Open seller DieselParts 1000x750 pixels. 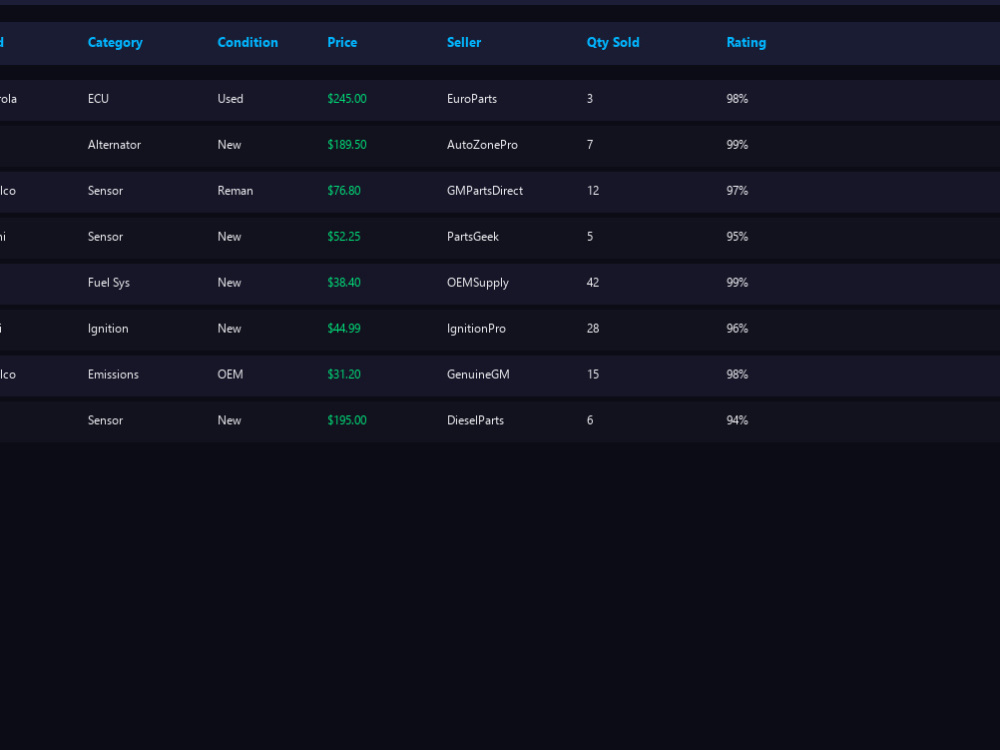click(475, 420)
